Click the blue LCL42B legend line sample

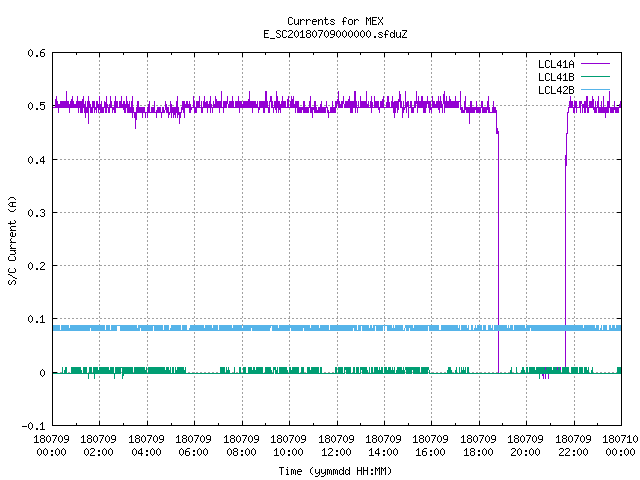pyautogui.click(x=595, y=89)
